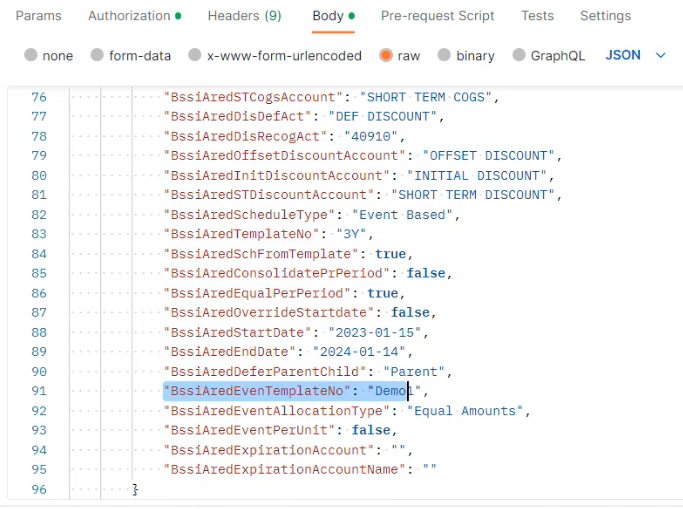Select the form-data radio option
Image resolution: width=683 pixels, height=509 pixels.
point(130,55)
